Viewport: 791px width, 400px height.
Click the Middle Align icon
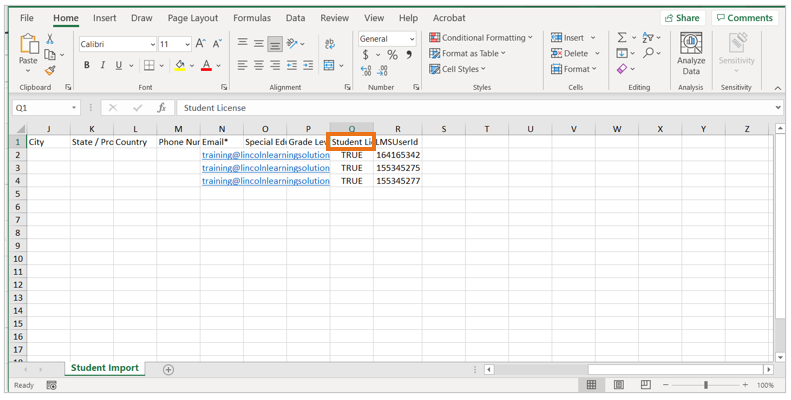259,43
